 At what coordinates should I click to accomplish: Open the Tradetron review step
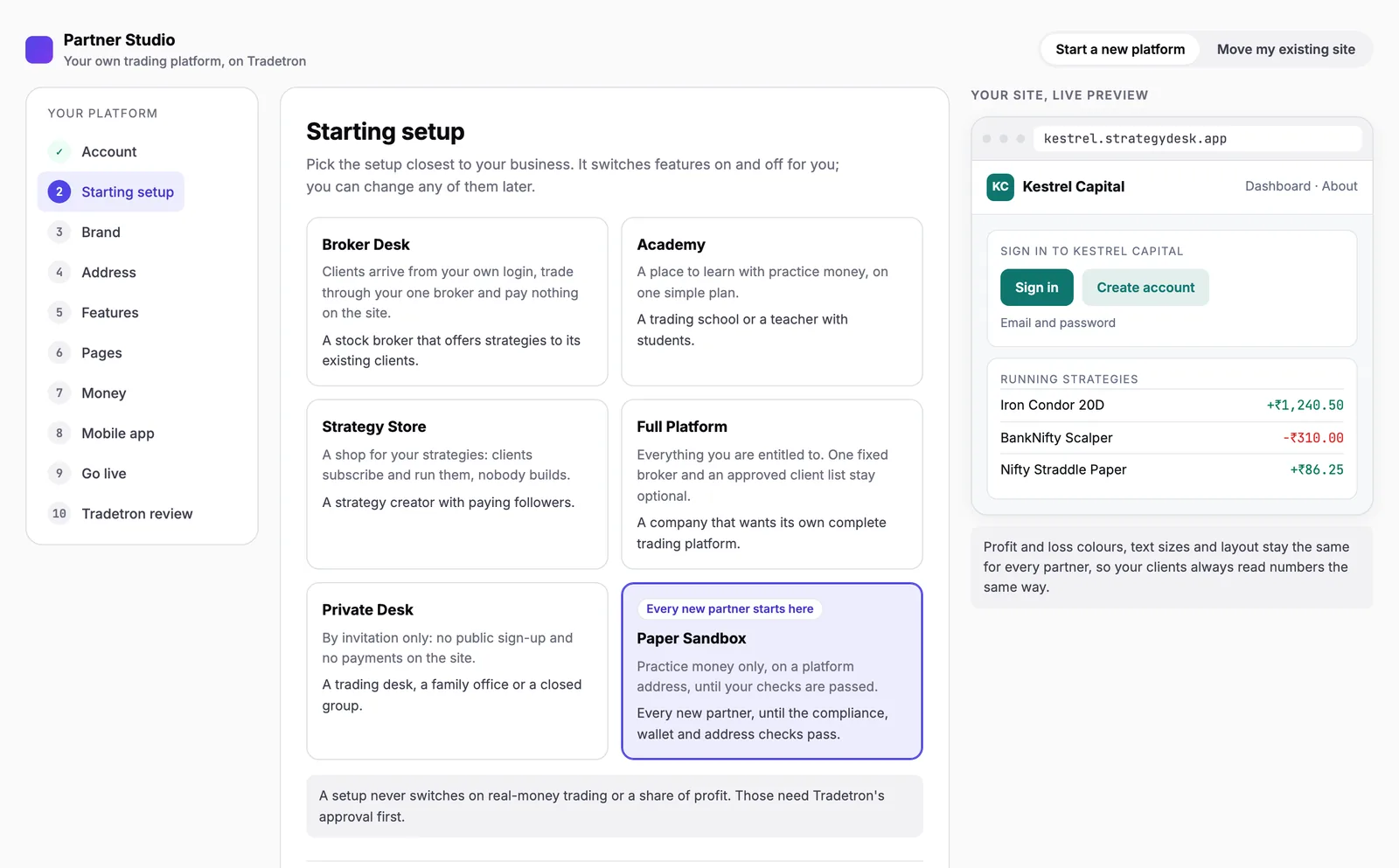tap(122, 514)
